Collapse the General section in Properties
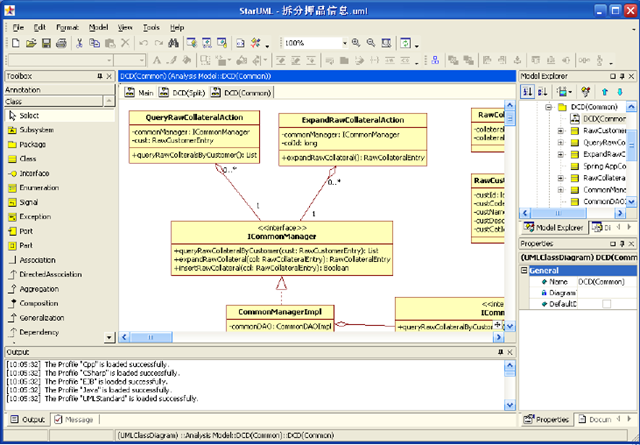Screen dimensions: 640x445 pos(524,270)
